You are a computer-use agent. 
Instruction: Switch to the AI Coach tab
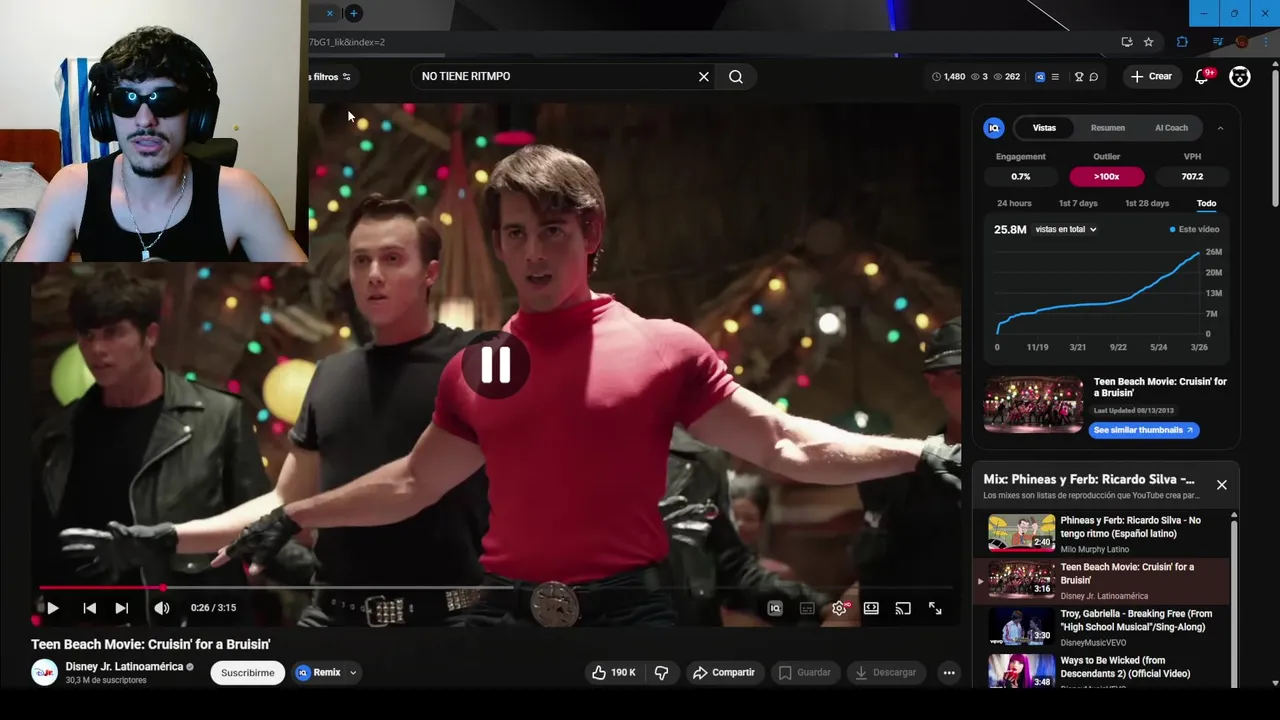(x=1171, y=128)
